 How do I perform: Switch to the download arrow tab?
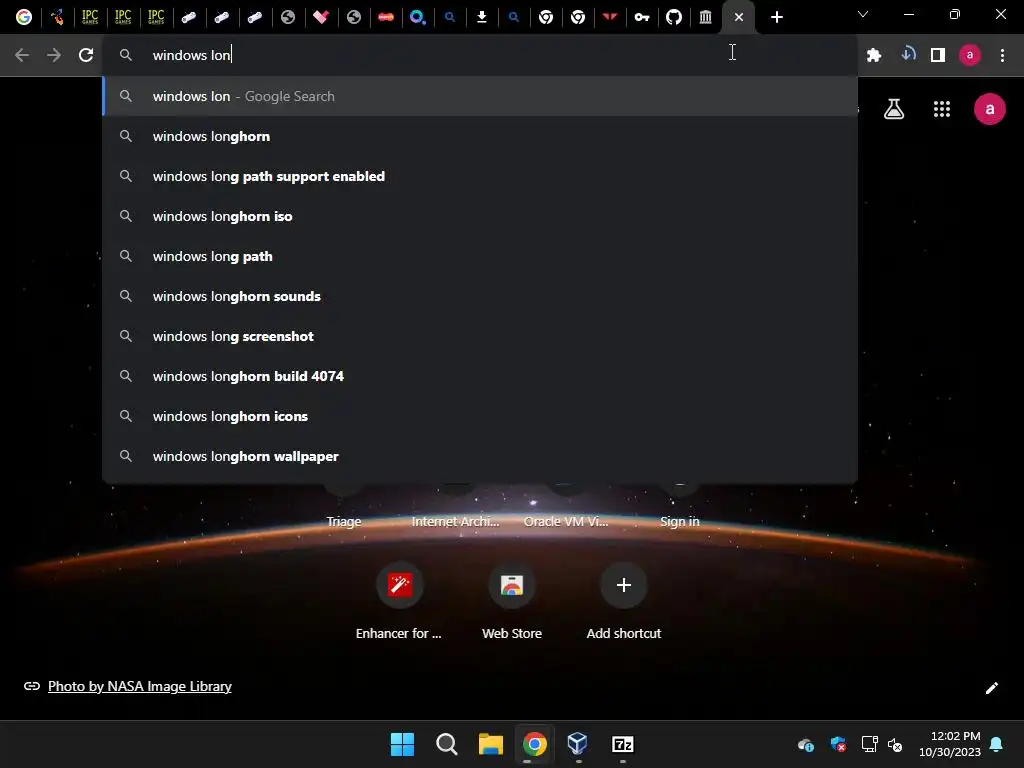pos(481,17)
